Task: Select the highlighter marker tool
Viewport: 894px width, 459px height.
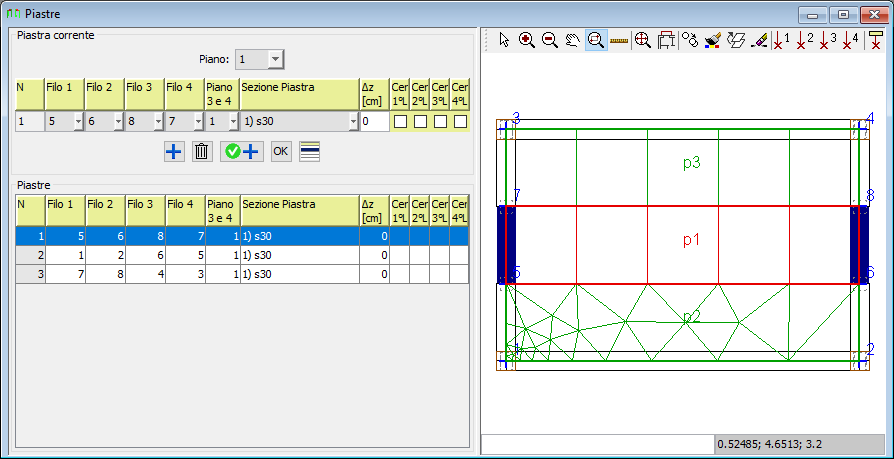Action: 759,40
